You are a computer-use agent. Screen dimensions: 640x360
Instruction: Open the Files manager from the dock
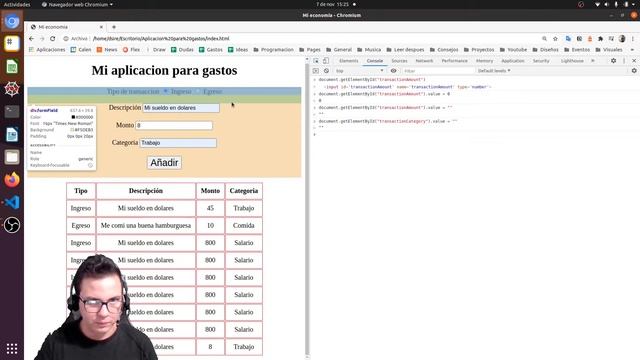point(12,157)
